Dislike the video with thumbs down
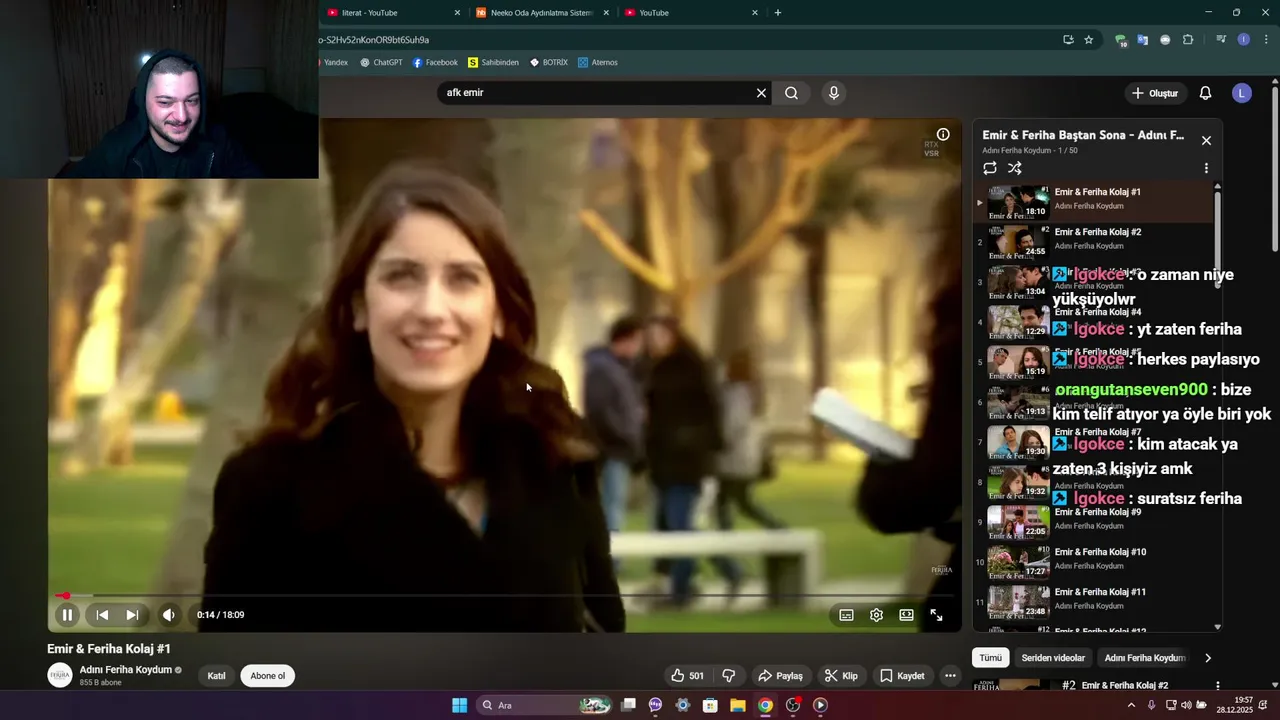Screen dimensions: 1280x720 tap(729, 676)
